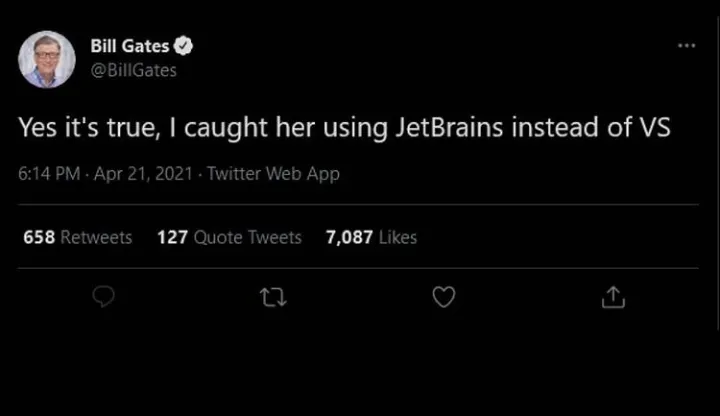Open the Twitter Web App source link

point(273,174)
